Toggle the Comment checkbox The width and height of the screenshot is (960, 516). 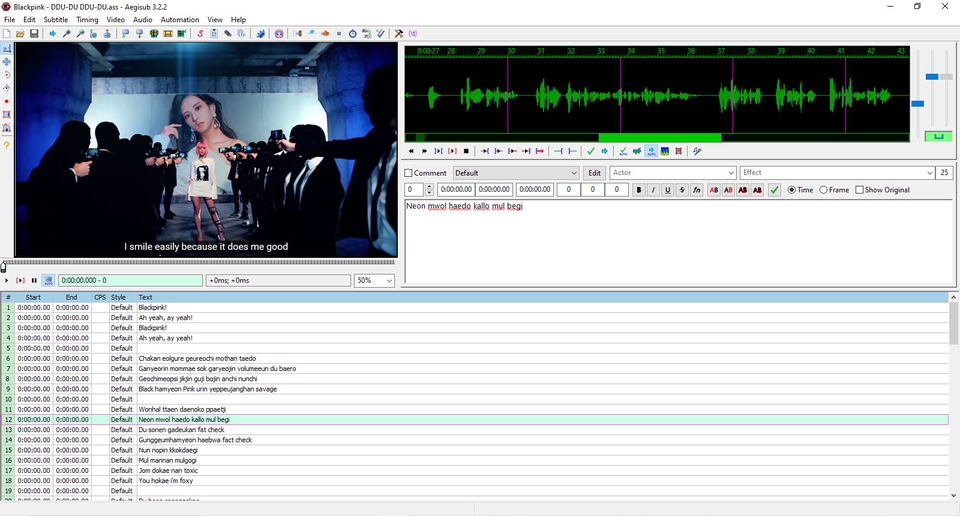(x=408, y=173)
